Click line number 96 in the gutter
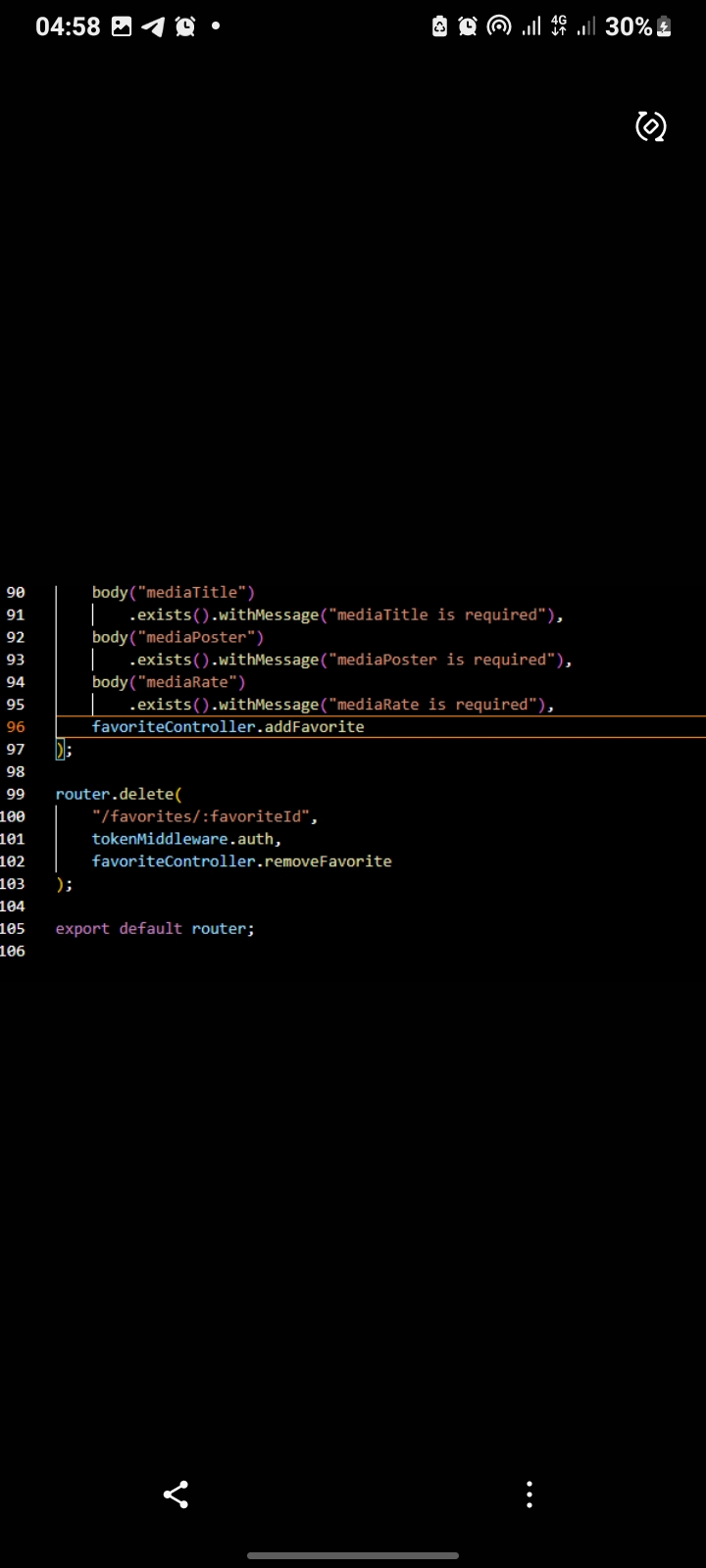The image size is (706, 1568). pyautogui.click(x=16, y=726)
